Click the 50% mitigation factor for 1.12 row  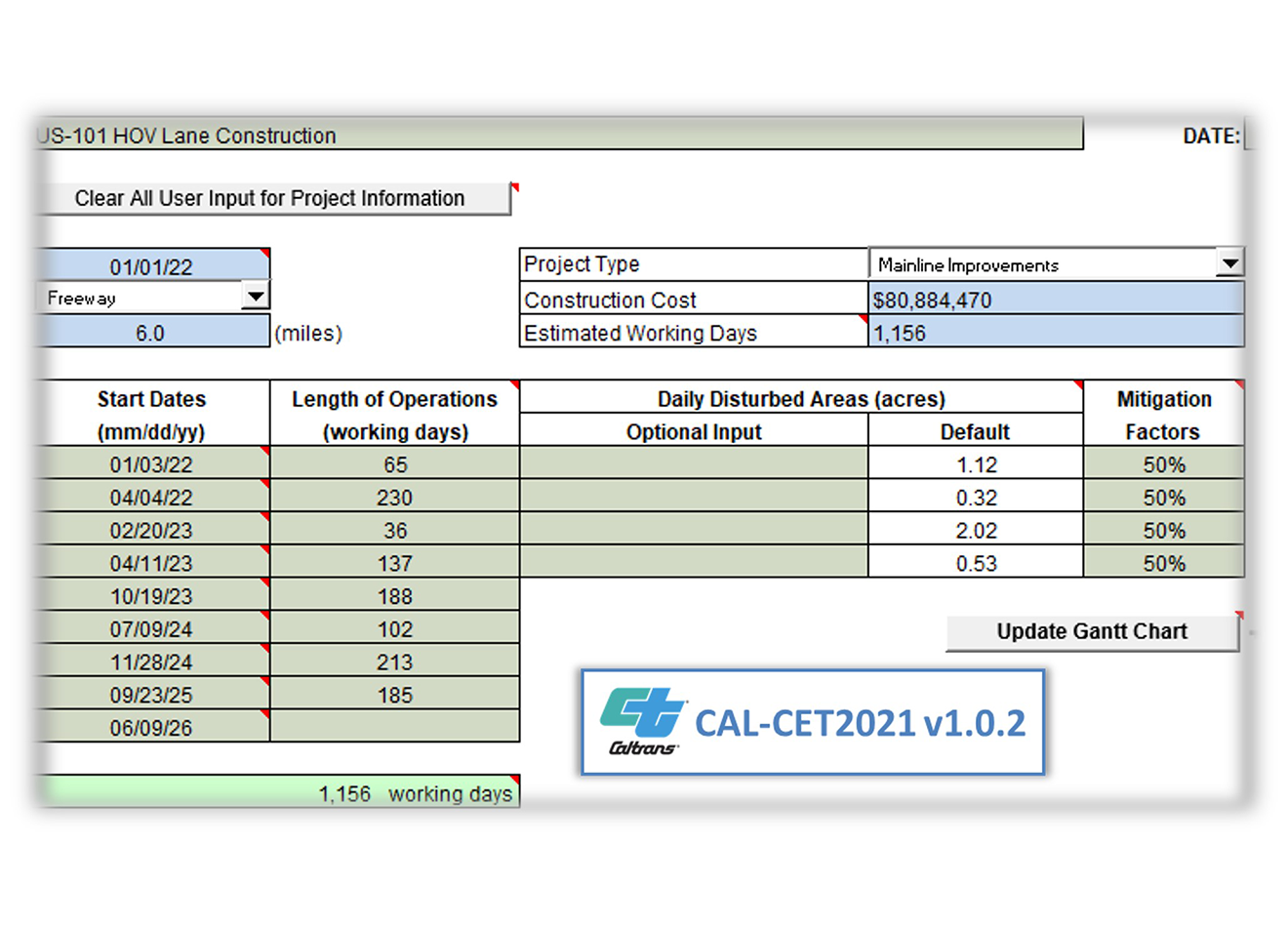point(1164,463)
